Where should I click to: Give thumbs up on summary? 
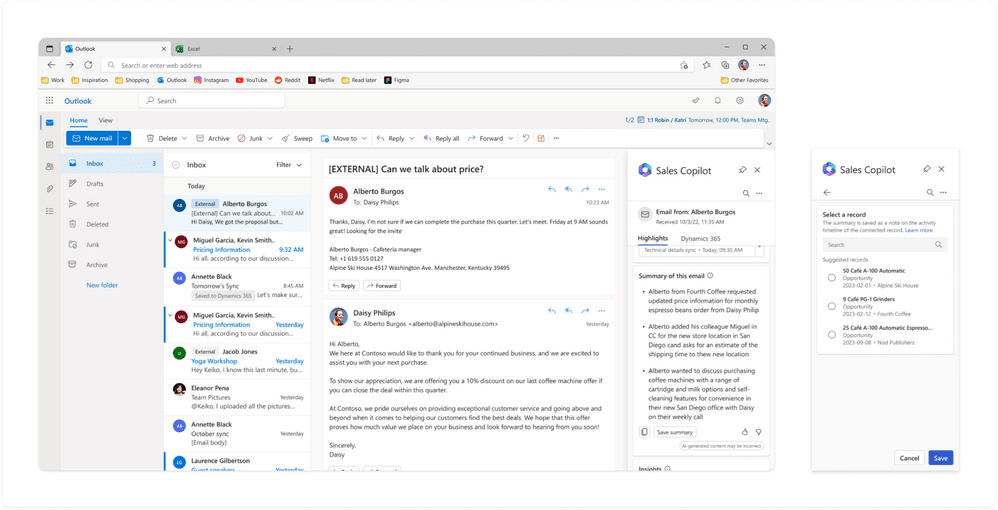(745, 432)
